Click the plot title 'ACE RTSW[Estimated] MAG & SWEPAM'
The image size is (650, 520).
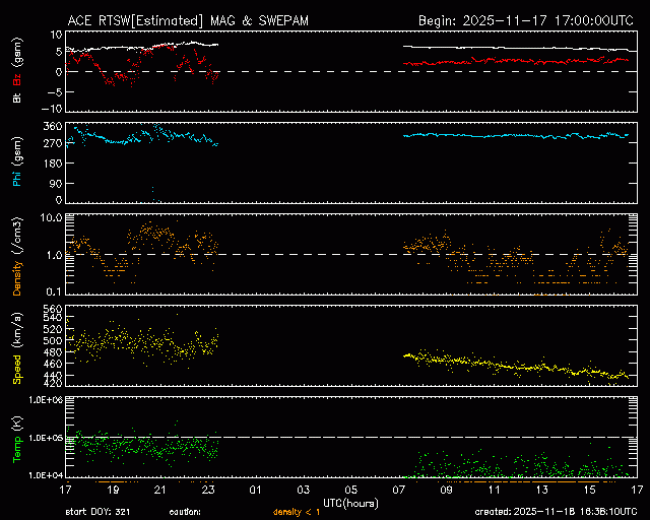click(x=188, y=21)
